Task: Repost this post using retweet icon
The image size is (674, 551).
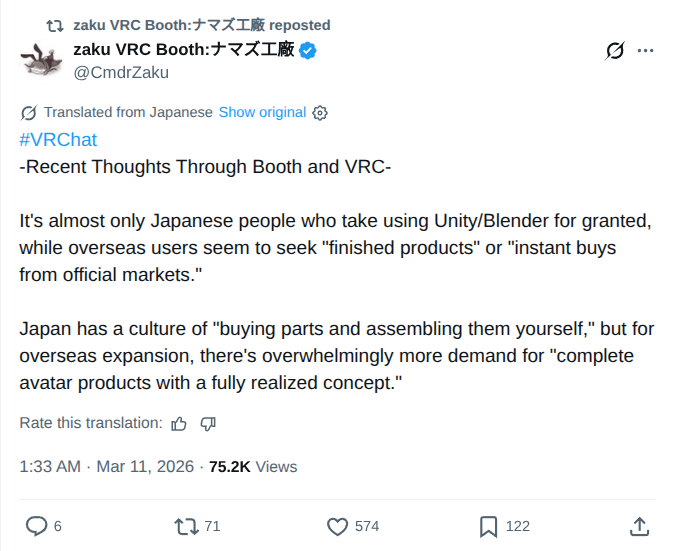Action: coord(187,526)
